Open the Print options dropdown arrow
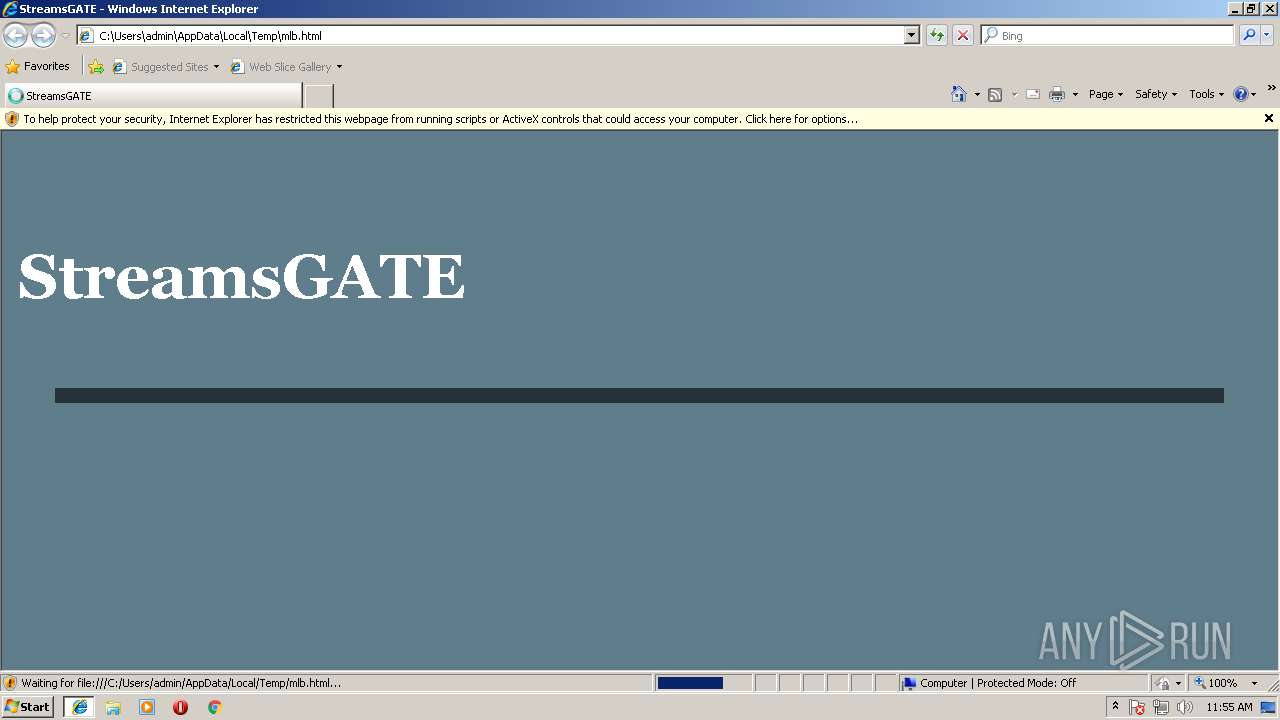 click(1075, 94)
